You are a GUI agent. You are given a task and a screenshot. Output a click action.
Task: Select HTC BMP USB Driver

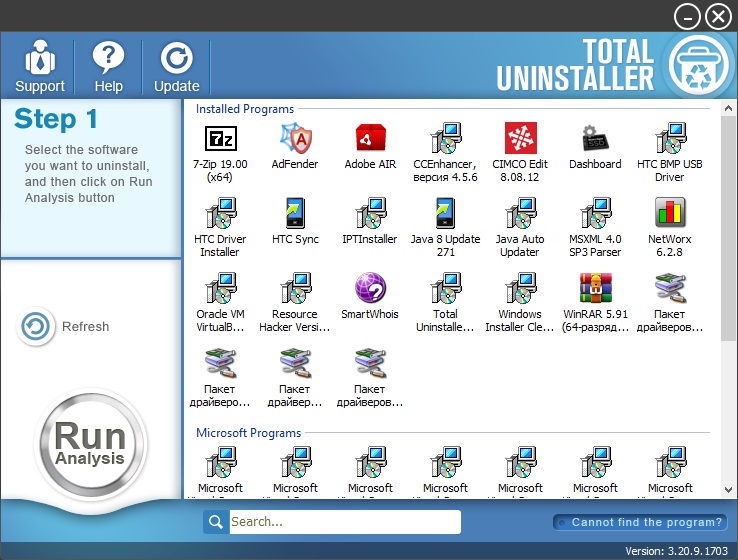pos(670,153)
